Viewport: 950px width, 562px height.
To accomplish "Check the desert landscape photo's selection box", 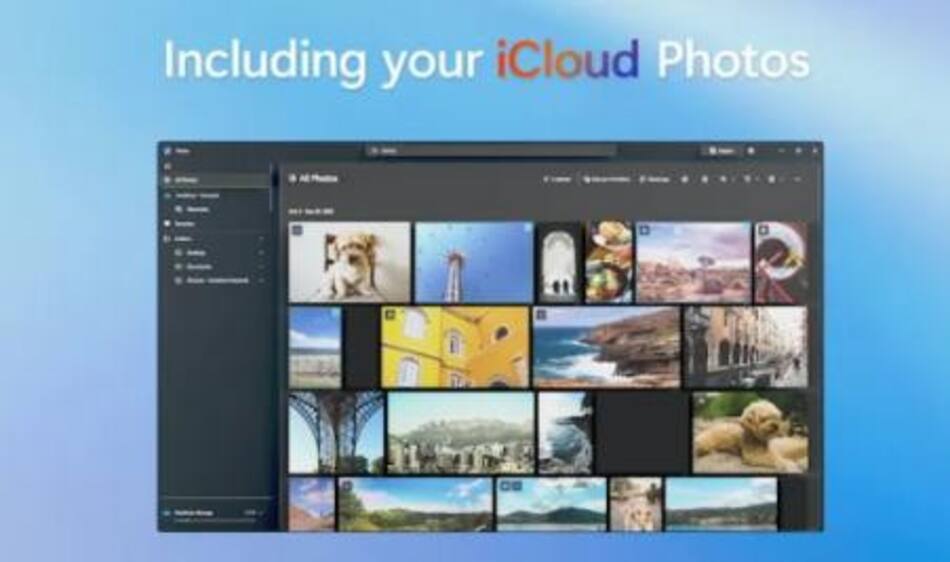I will point(644,230).
